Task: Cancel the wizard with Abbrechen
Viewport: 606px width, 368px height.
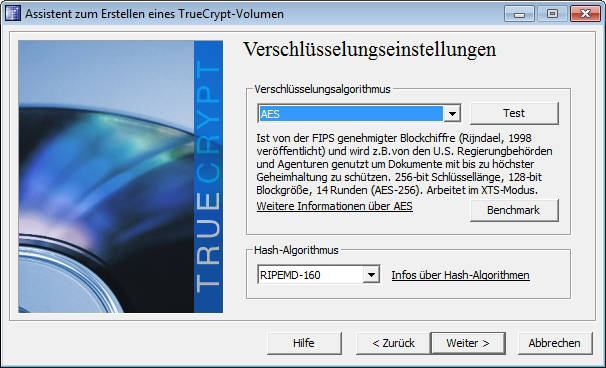Action: (x=555, y=343)
